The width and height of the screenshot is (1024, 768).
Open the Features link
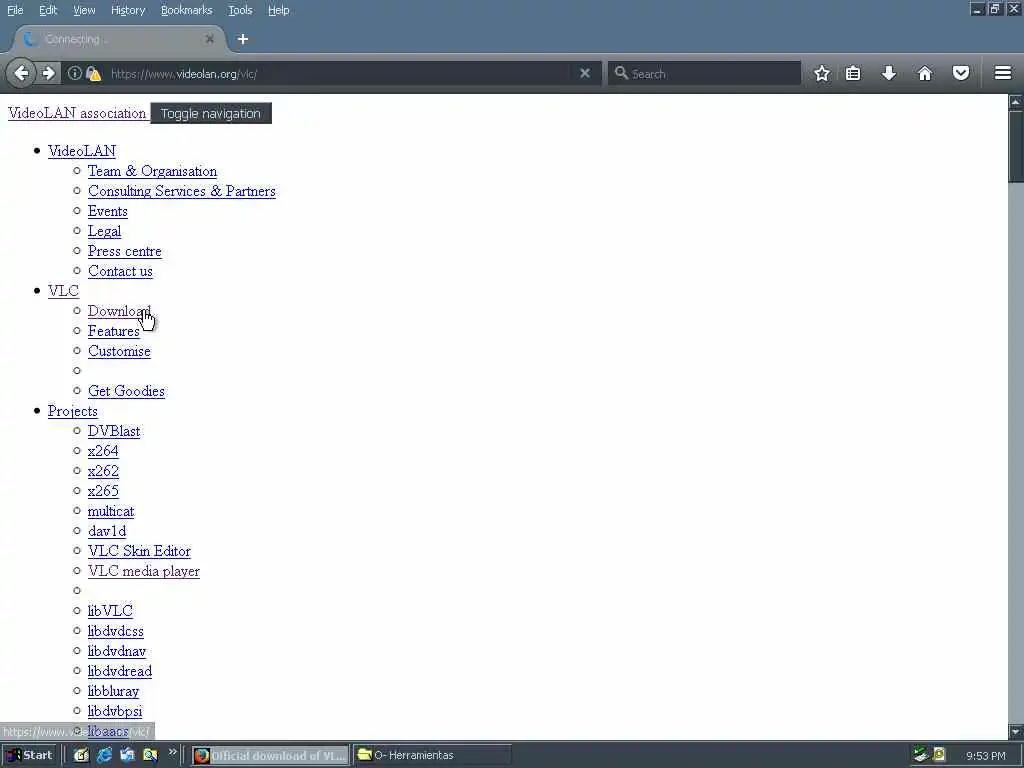point(114,331)
